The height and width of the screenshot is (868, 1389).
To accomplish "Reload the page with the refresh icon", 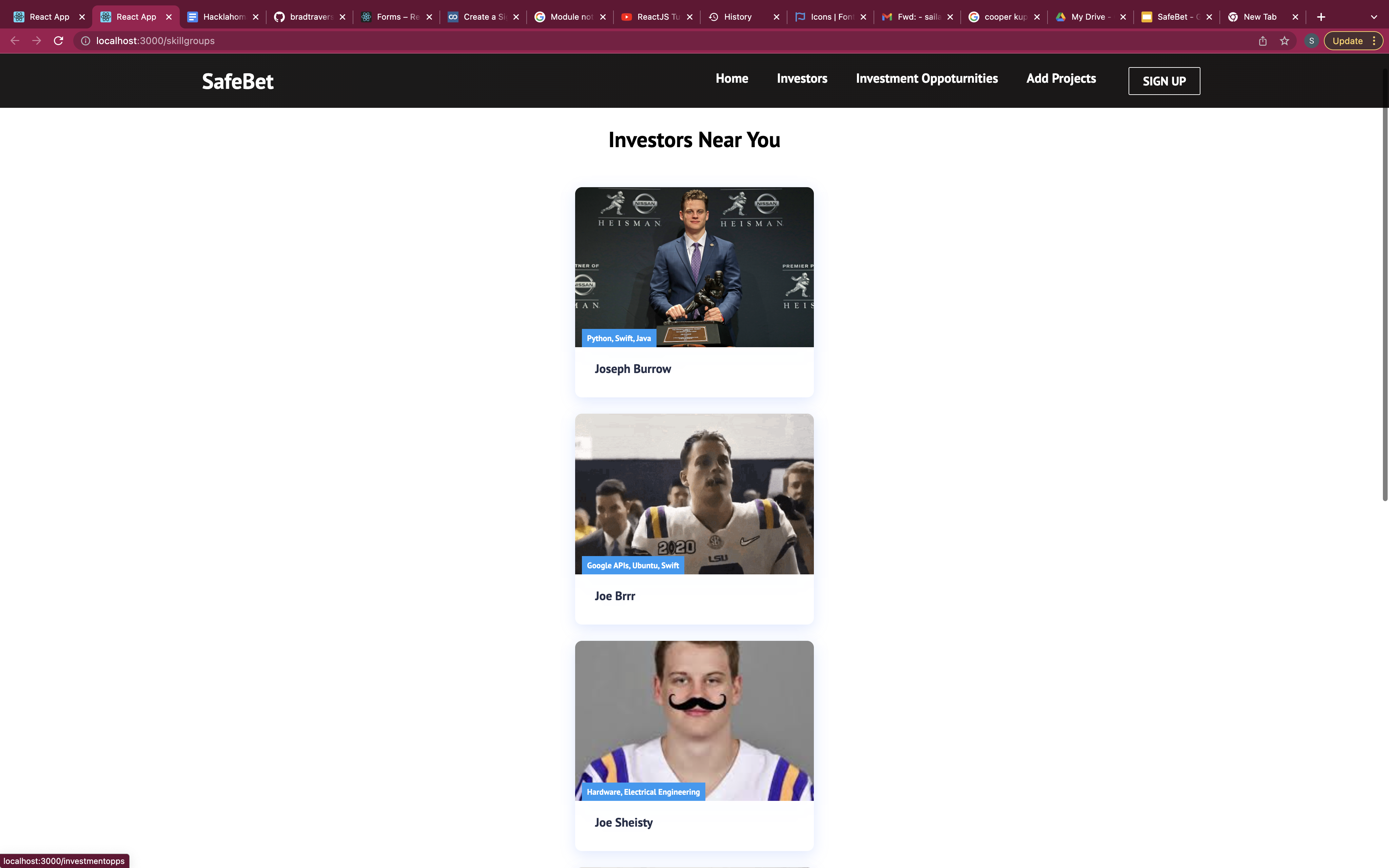I will (58, 41).
